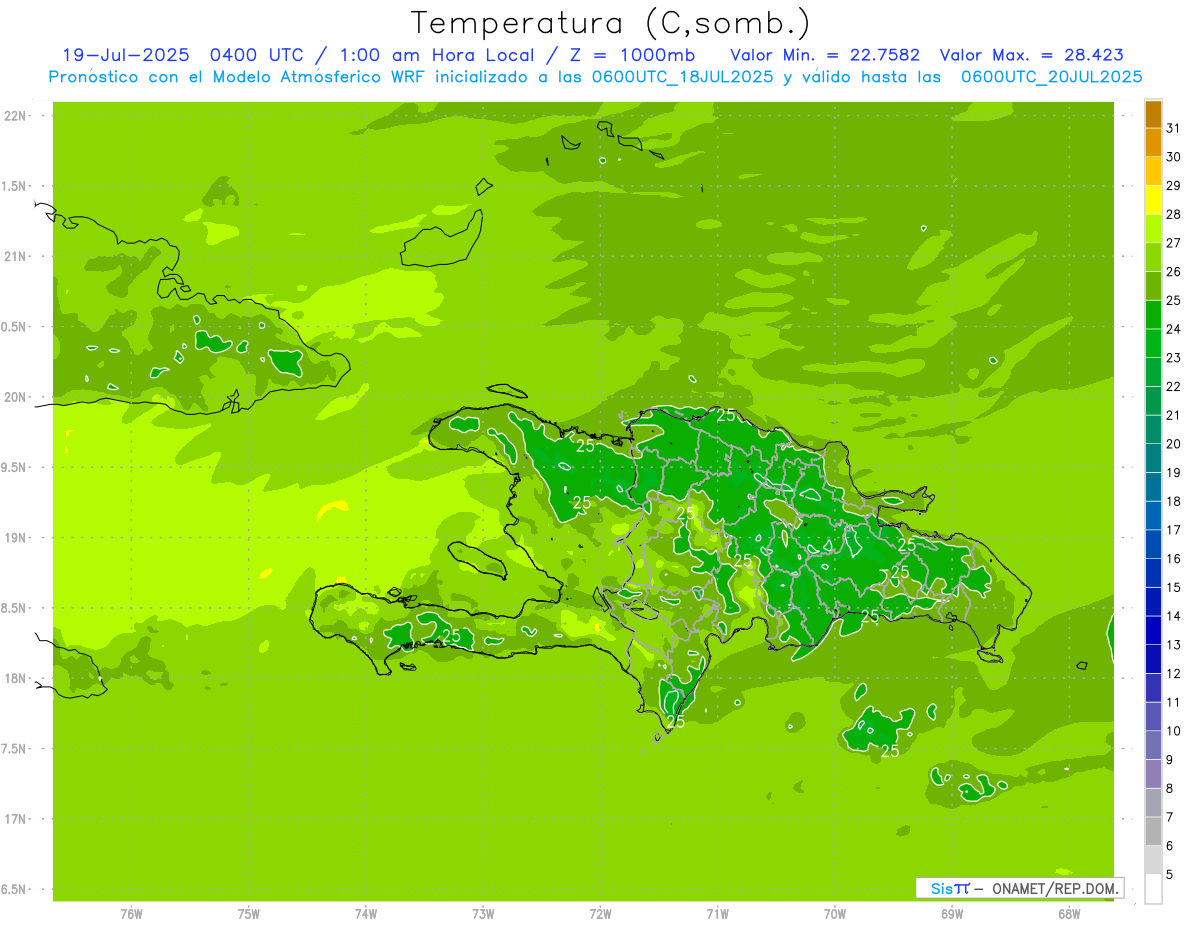
Task: Click the "21N" latitude label
Action: [16, 257]
